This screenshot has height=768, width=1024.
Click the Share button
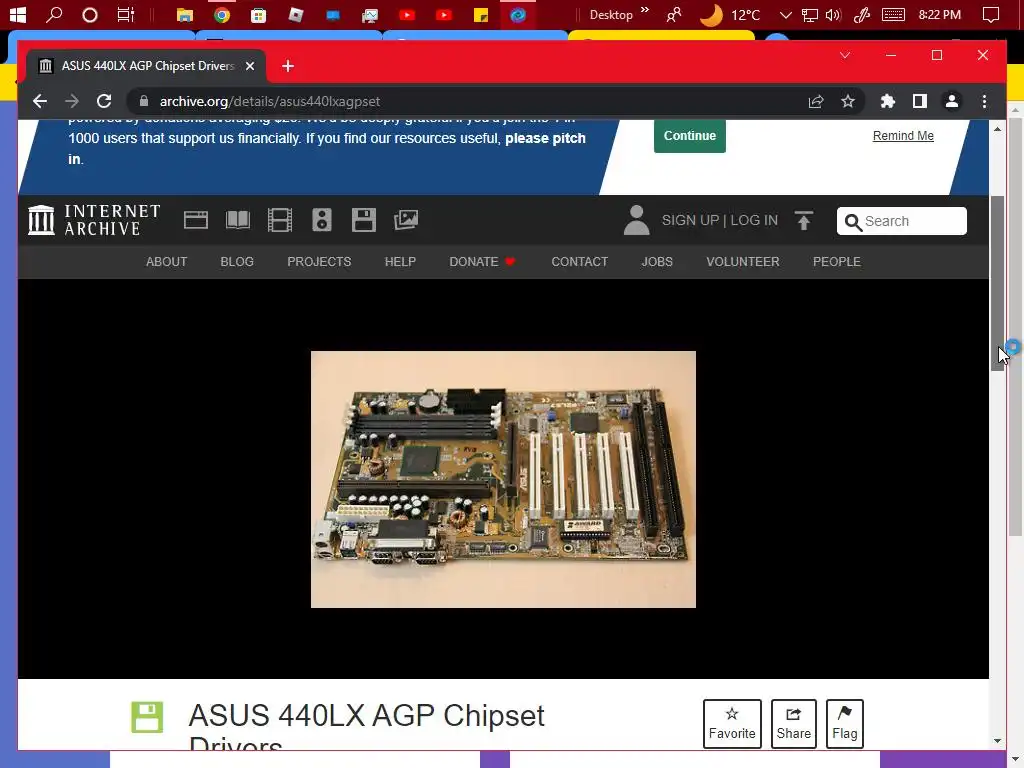793,724
